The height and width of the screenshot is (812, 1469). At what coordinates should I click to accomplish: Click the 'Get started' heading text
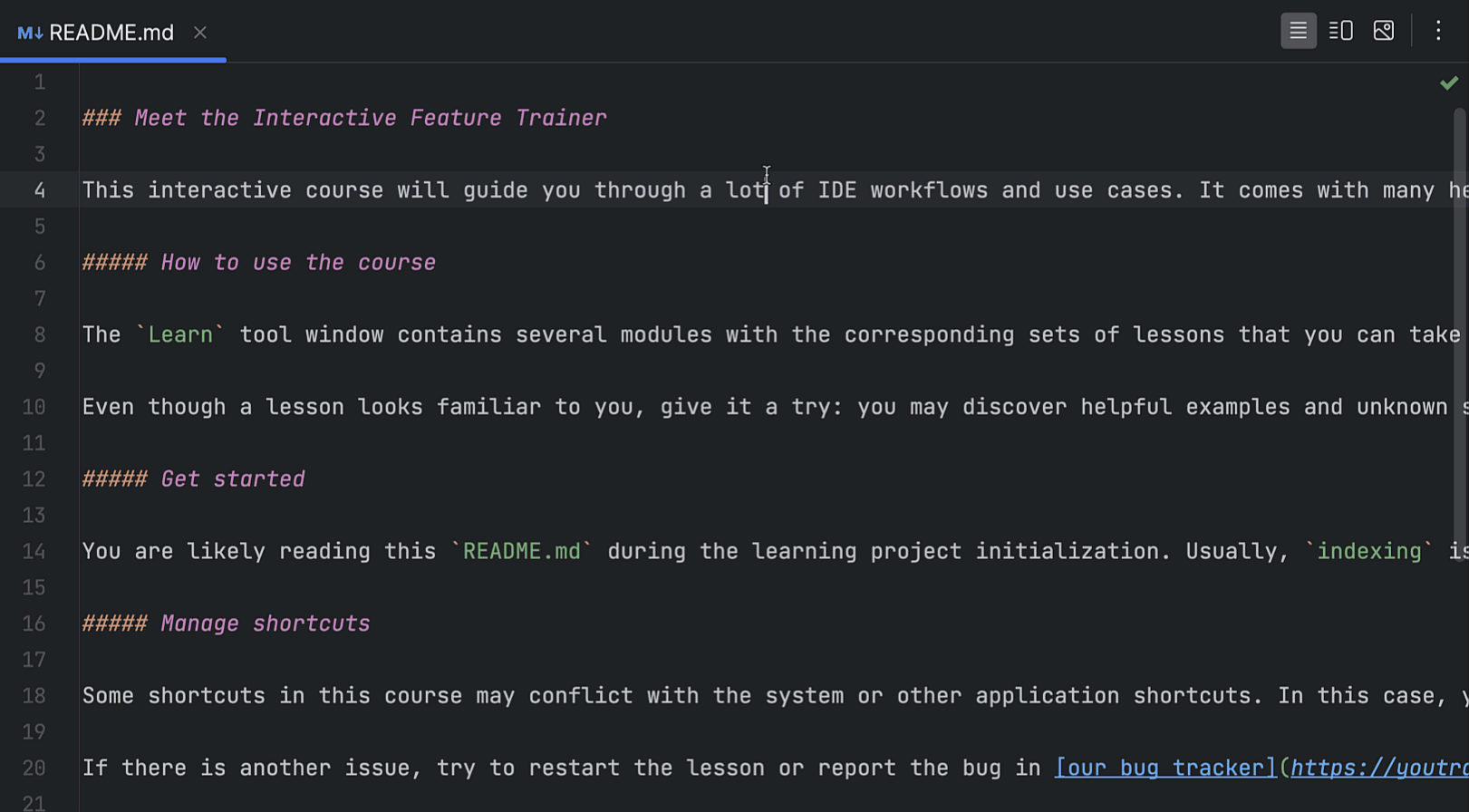[x=232, y=478]
